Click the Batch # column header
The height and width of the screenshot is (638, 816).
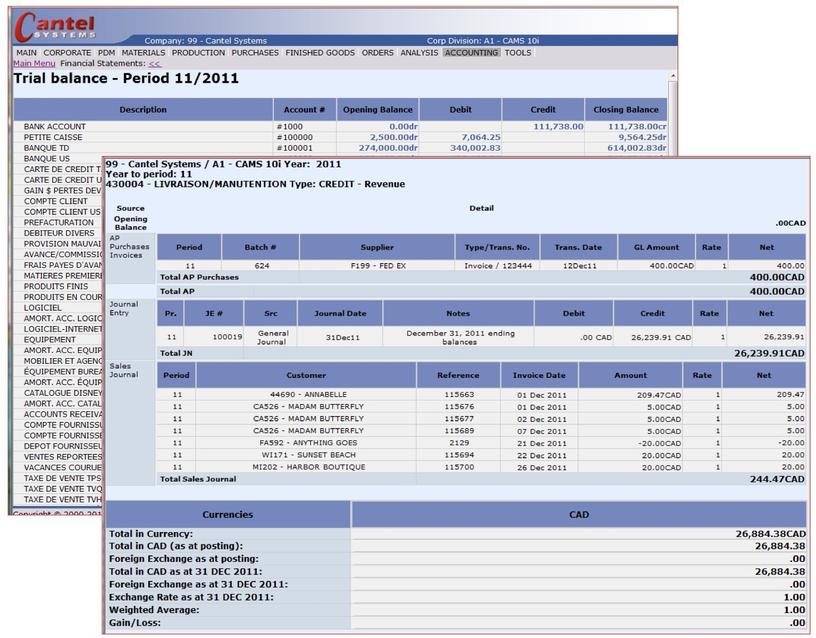pyautogui.click(x=260, y=247)
